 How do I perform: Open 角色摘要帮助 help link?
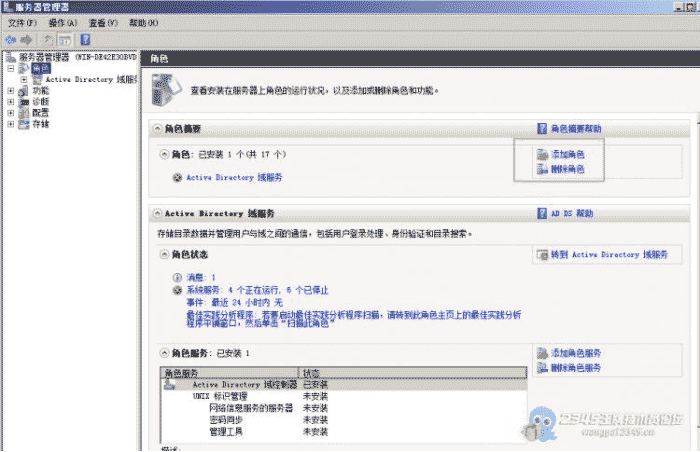pos(576,129)
